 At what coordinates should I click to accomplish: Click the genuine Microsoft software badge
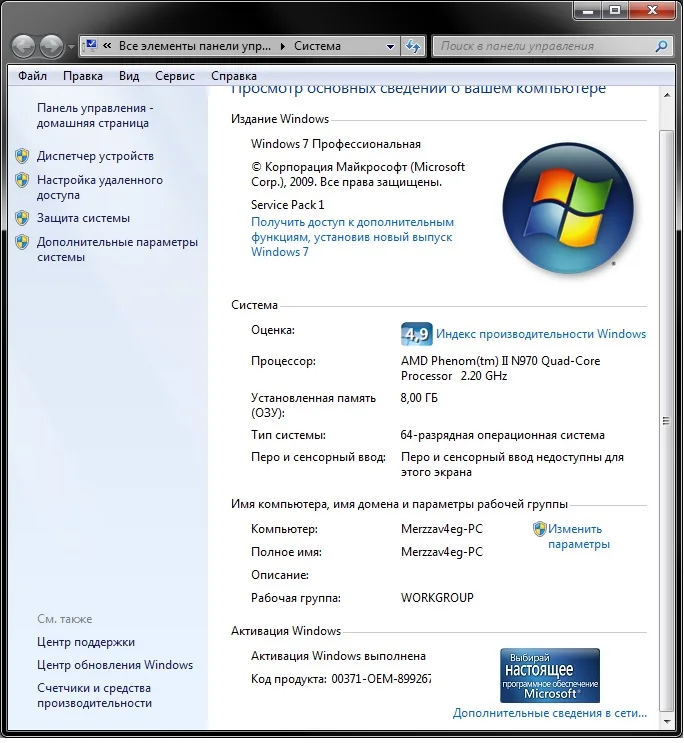click(x=550, y=676)
